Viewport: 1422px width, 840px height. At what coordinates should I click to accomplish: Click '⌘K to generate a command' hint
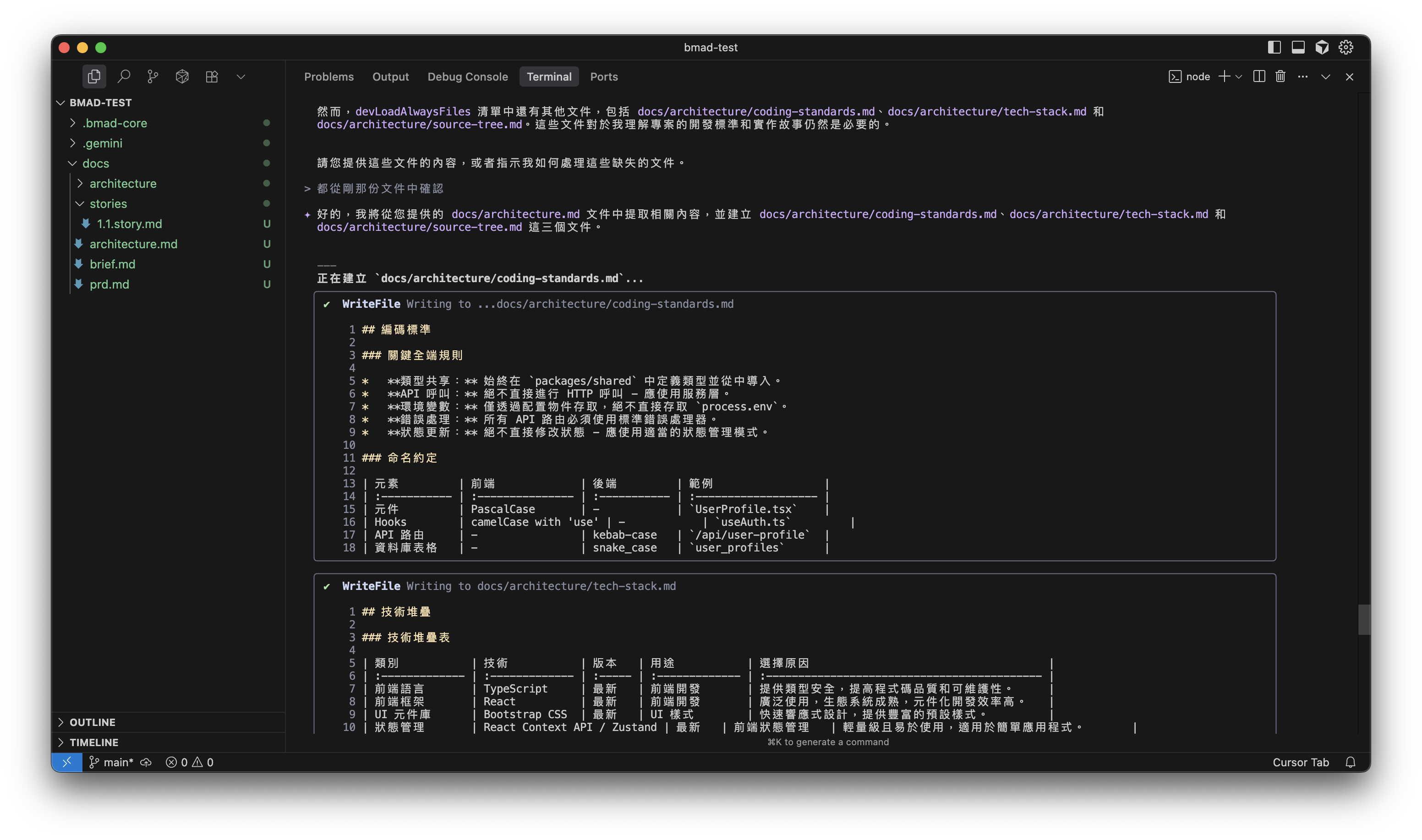[828, 742]
